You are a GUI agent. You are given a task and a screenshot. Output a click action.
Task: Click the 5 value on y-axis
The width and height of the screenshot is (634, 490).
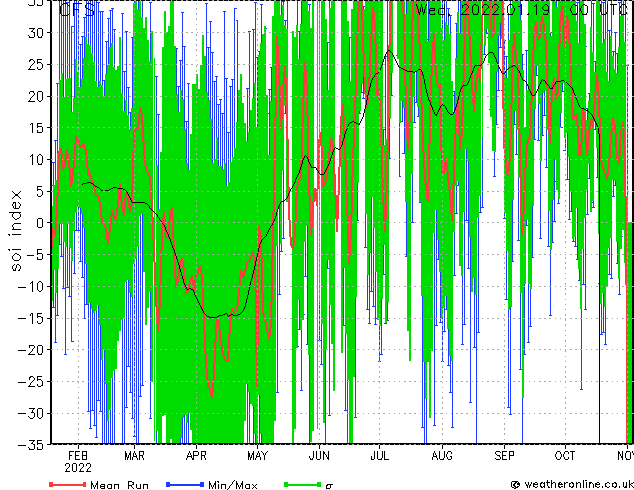click(40, 191)
